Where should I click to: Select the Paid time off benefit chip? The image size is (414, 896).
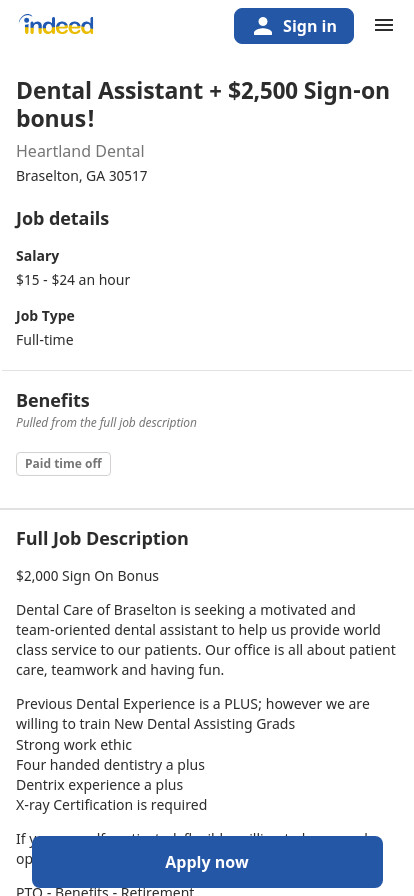click(63, 463)
